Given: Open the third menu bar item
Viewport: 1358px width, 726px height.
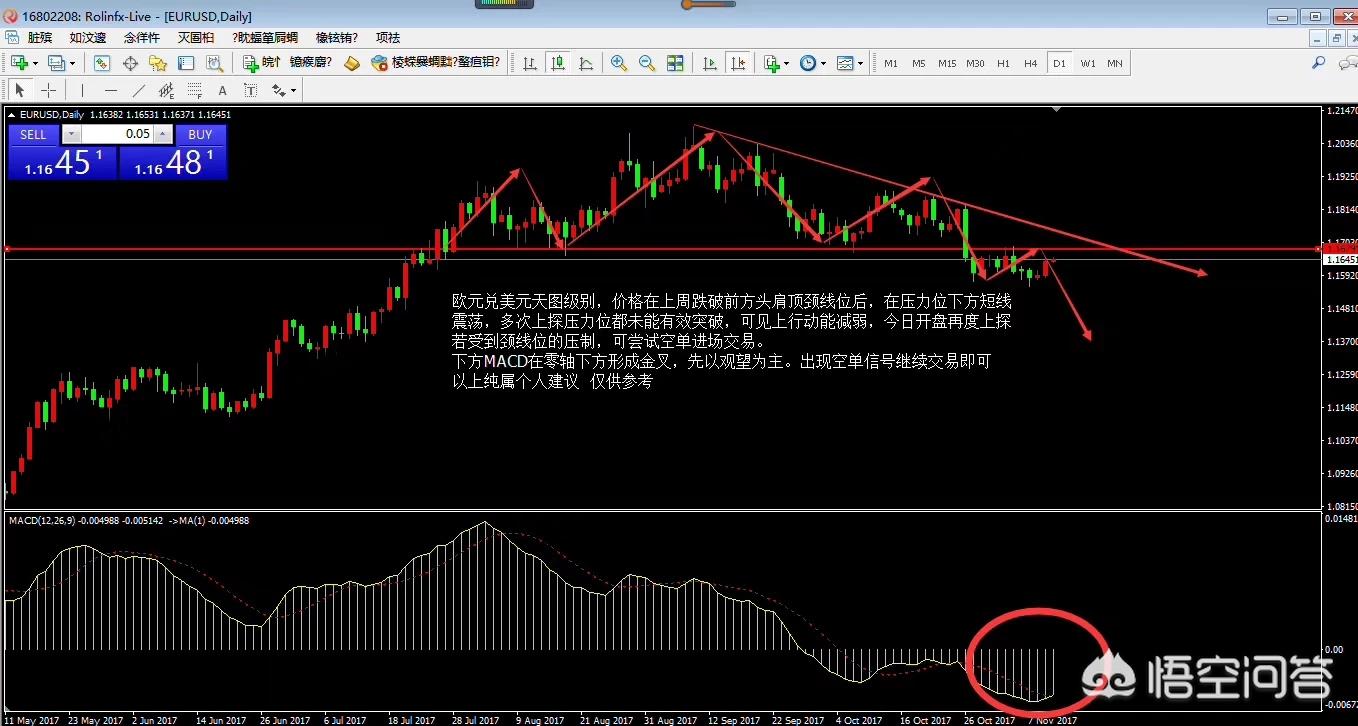Looking at the screenshot, I should pyautogui.click(x=142, y=37).
